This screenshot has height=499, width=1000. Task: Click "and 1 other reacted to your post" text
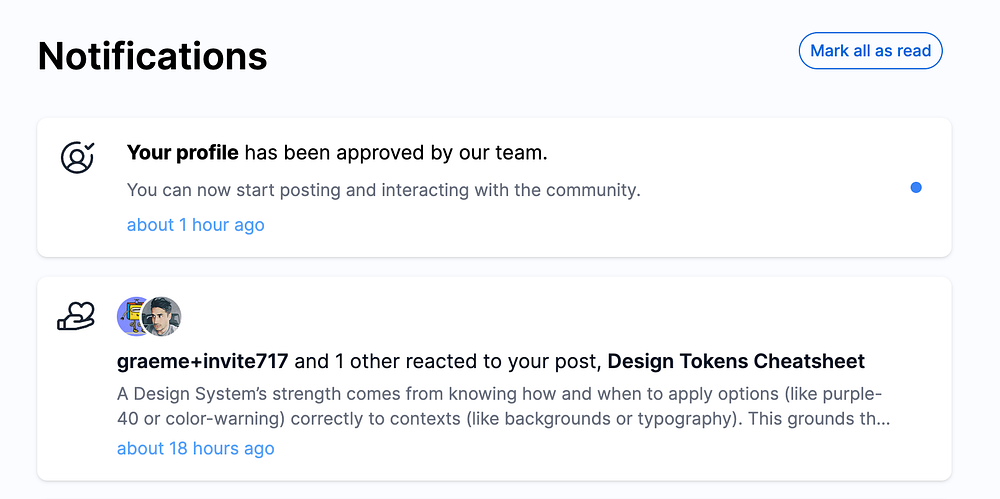448,361
